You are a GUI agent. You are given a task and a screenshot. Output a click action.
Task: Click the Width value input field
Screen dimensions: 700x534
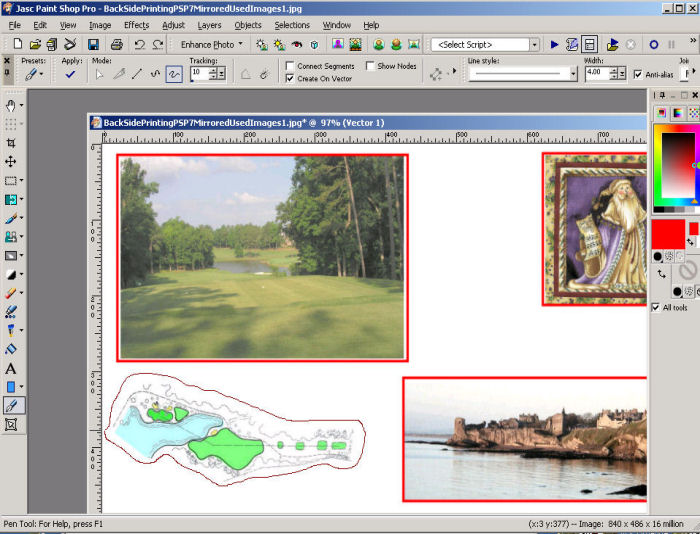(x=593, y=73)
